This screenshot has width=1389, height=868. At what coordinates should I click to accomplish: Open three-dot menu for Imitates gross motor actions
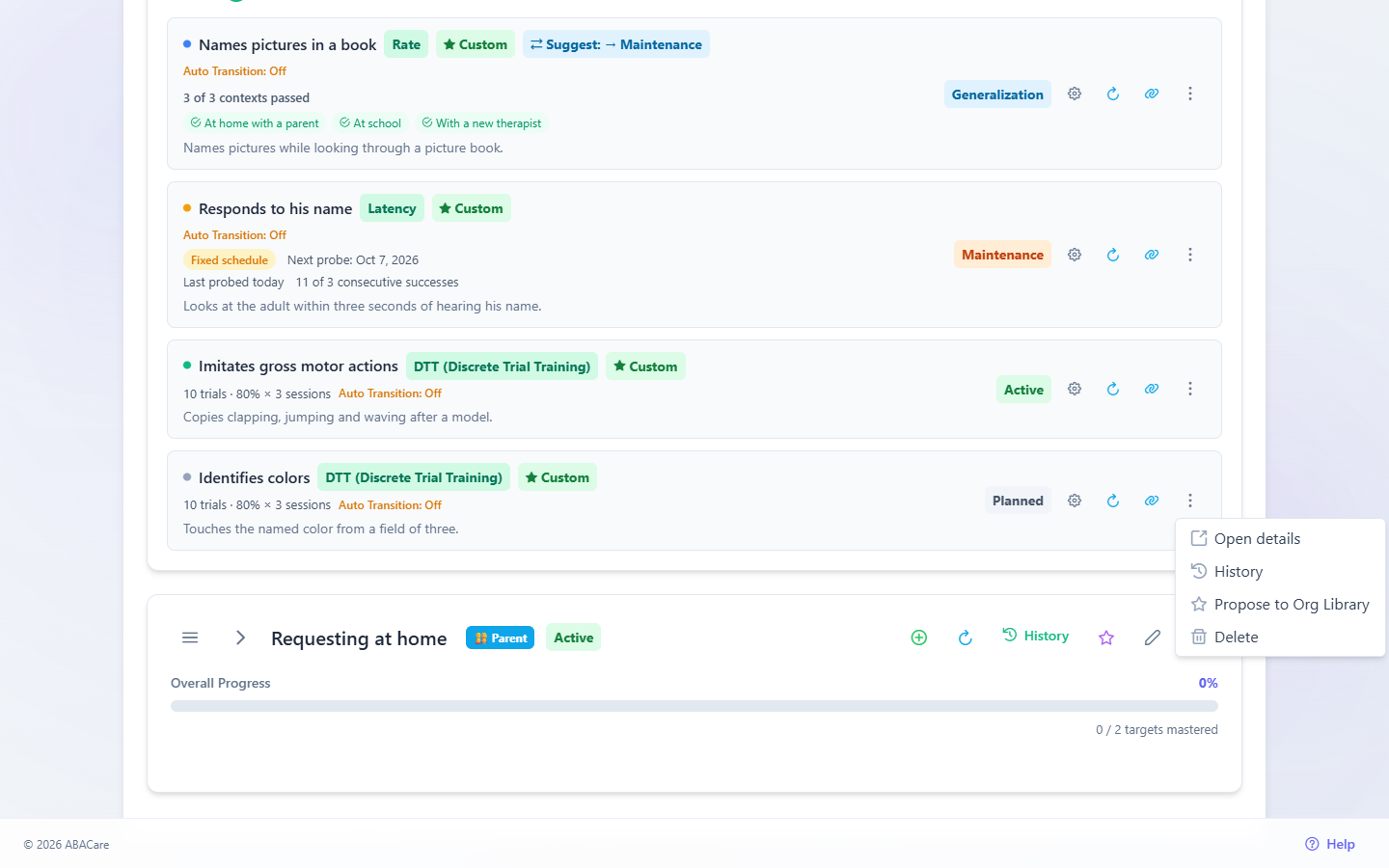coord(1190,389)
